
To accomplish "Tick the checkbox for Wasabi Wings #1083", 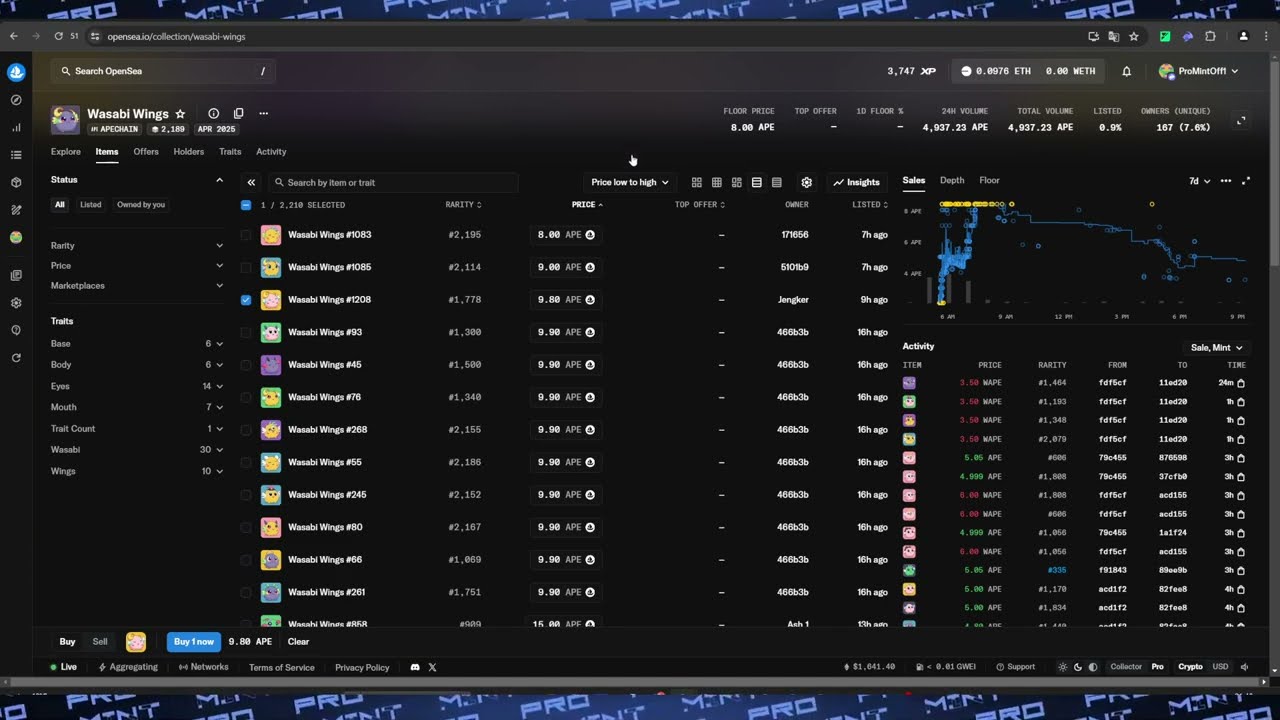I will [246, 235].
